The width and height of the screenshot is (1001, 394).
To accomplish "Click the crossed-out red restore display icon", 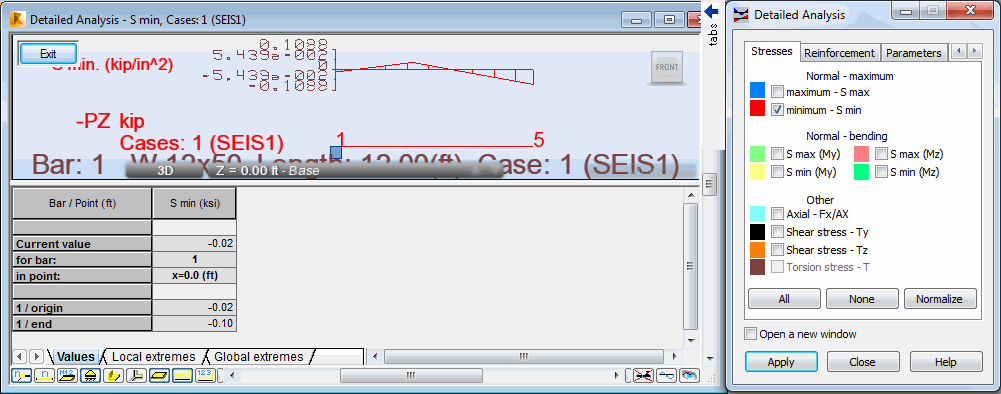I will tap(644, 376).
